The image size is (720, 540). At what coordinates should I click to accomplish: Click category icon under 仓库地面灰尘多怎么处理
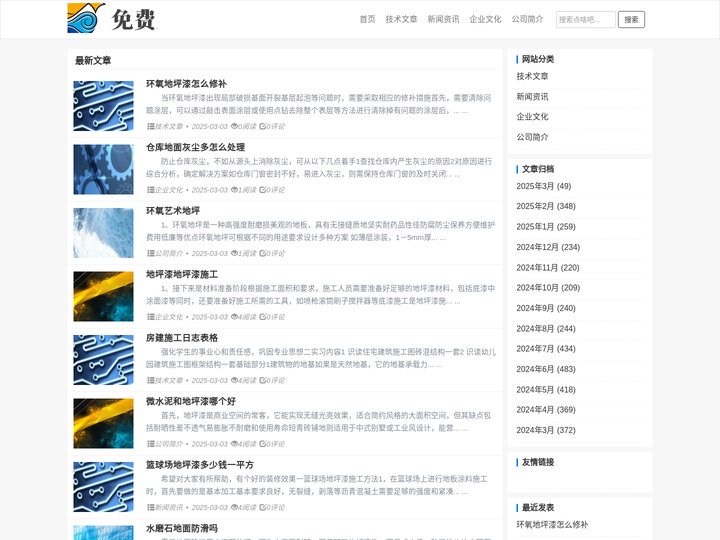(x=151, y=190)
